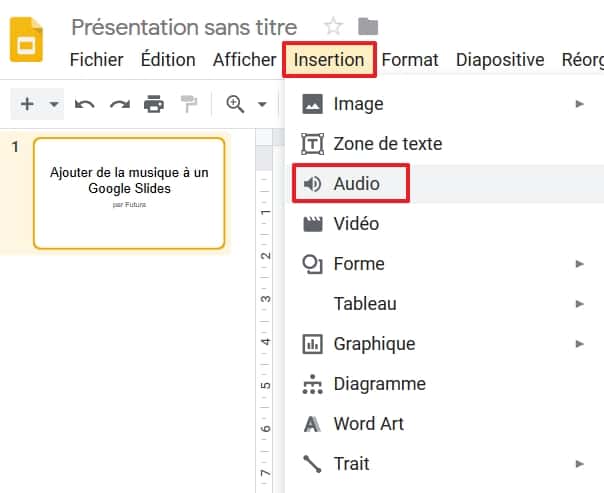Click the paint format roller icon
Image resolution: width=604 pixels, height=493 pixels.
[x=189, y=104]
